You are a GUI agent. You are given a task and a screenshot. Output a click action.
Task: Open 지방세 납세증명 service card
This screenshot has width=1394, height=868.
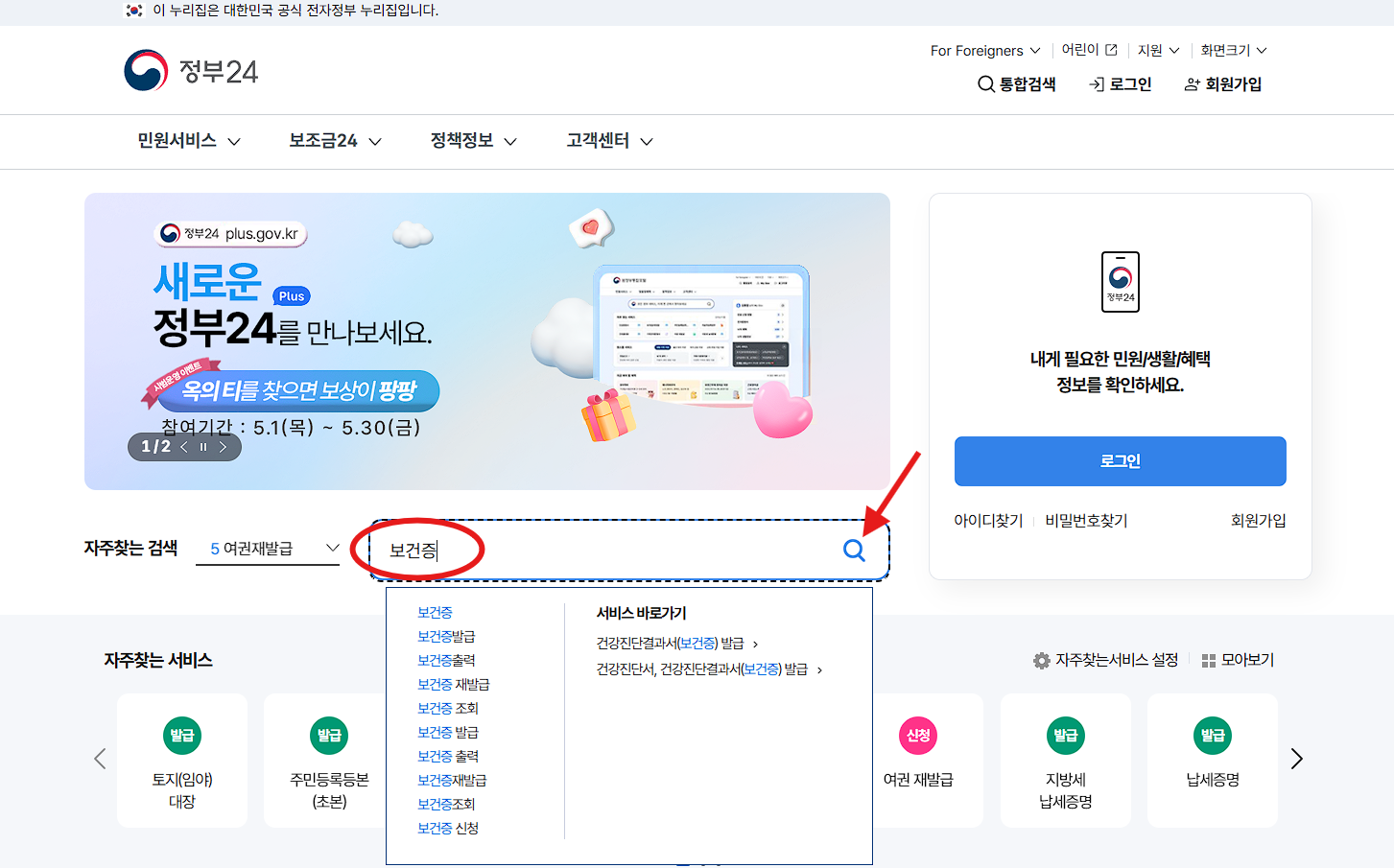point(1066,761)
